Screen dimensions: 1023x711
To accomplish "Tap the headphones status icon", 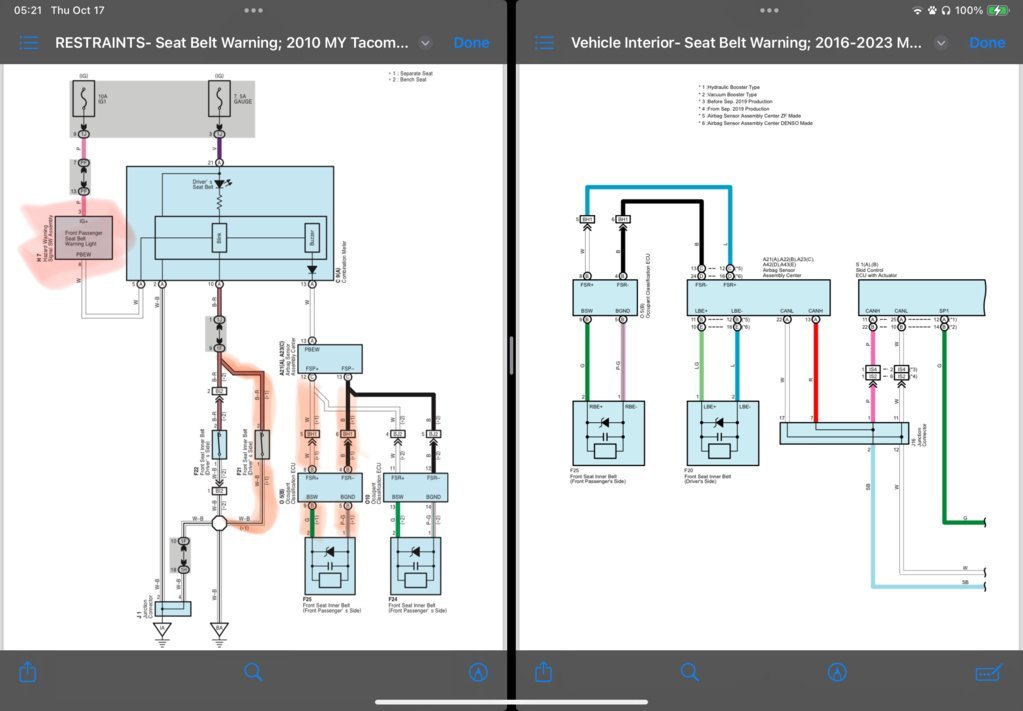I will coord(945,10).
